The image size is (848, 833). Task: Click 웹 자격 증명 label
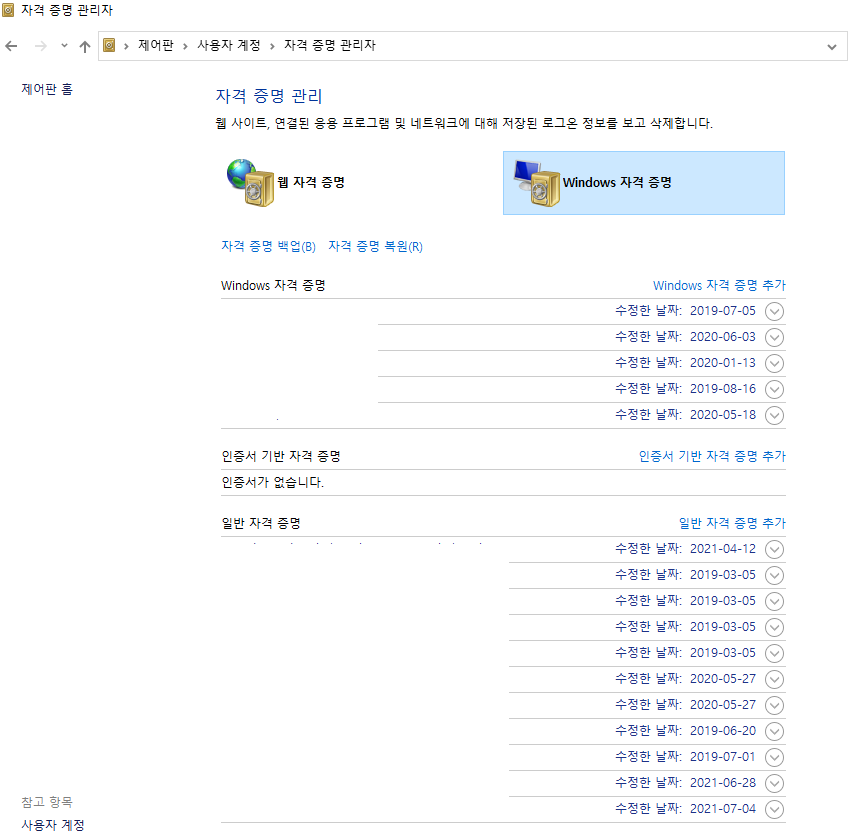click(311, 182)
